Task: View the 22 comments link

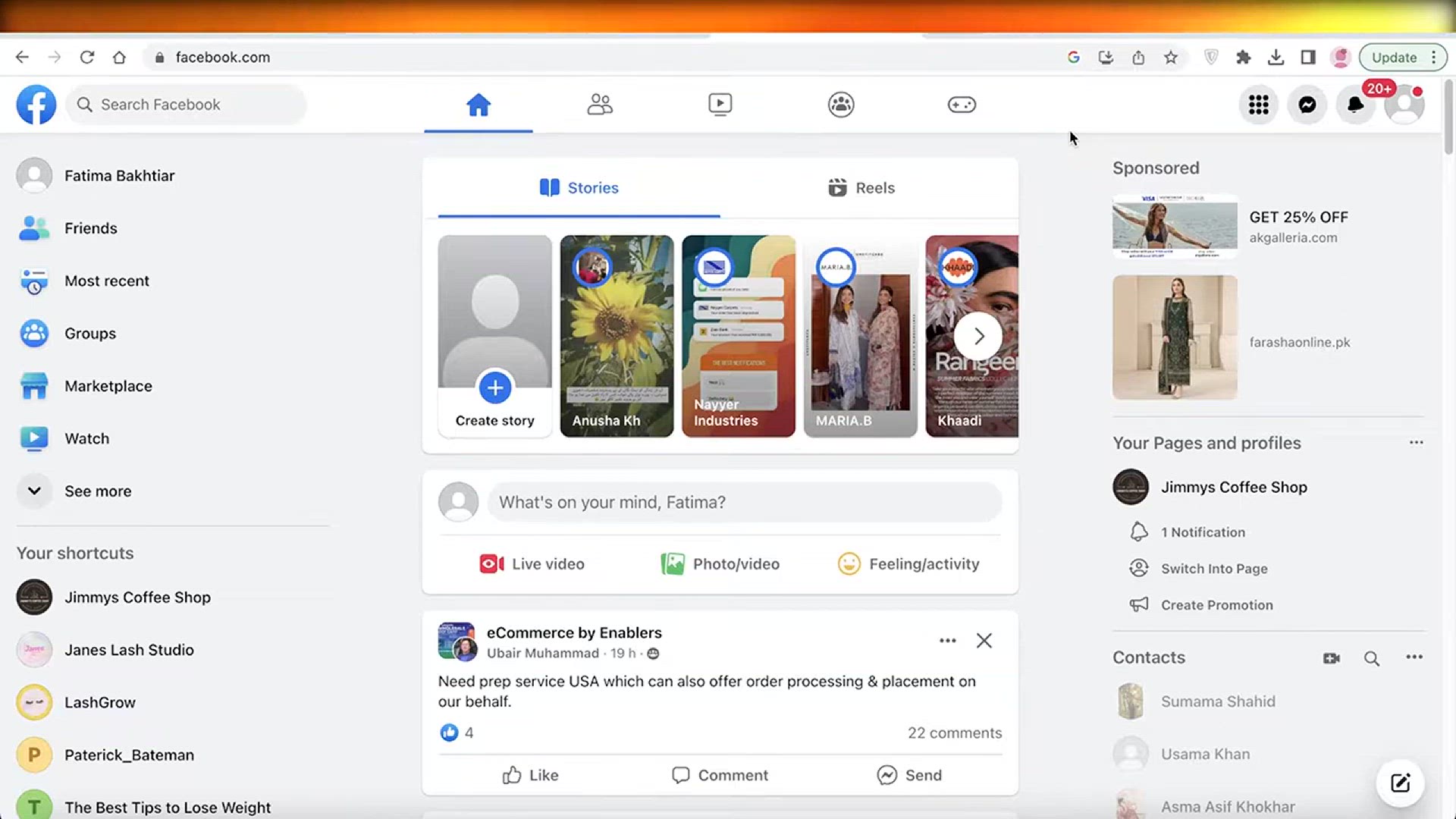Action: 955,733
